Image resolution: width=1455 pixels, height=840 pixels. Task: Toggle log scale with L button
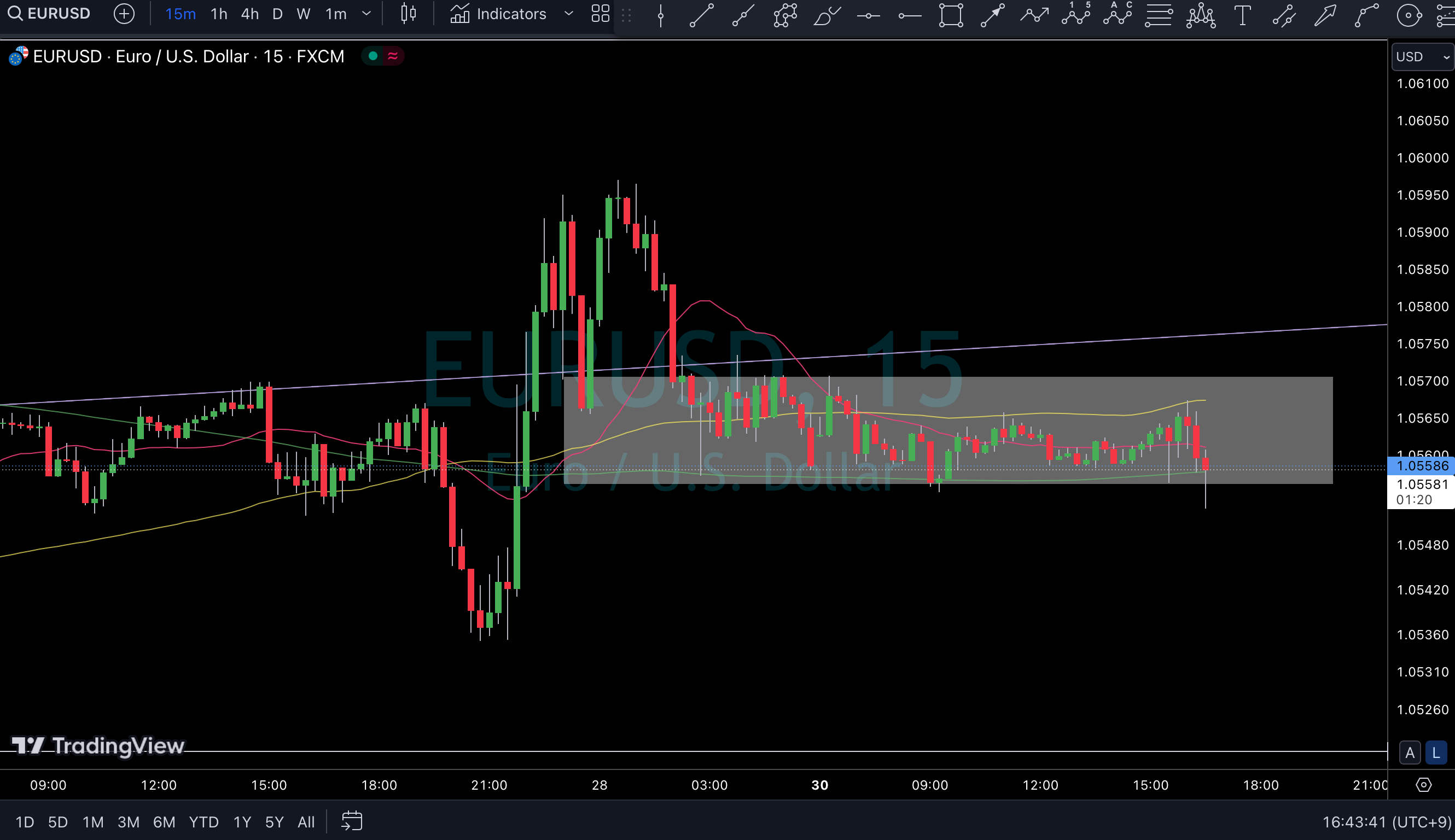click(x=1436, y=753)
